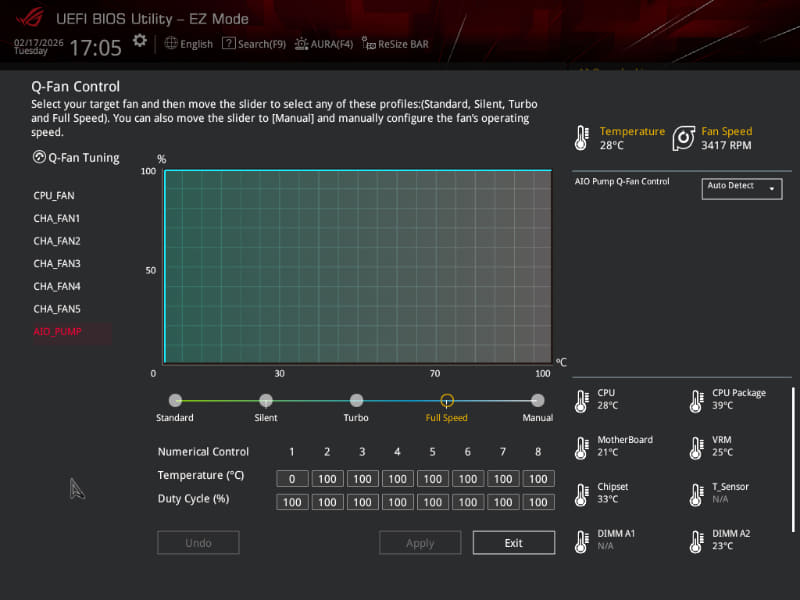Screen dimensions: 800x600
Task: Open AIO Pump Q-Fan Control Auto Detect dropdown
Action: (742, 189)
